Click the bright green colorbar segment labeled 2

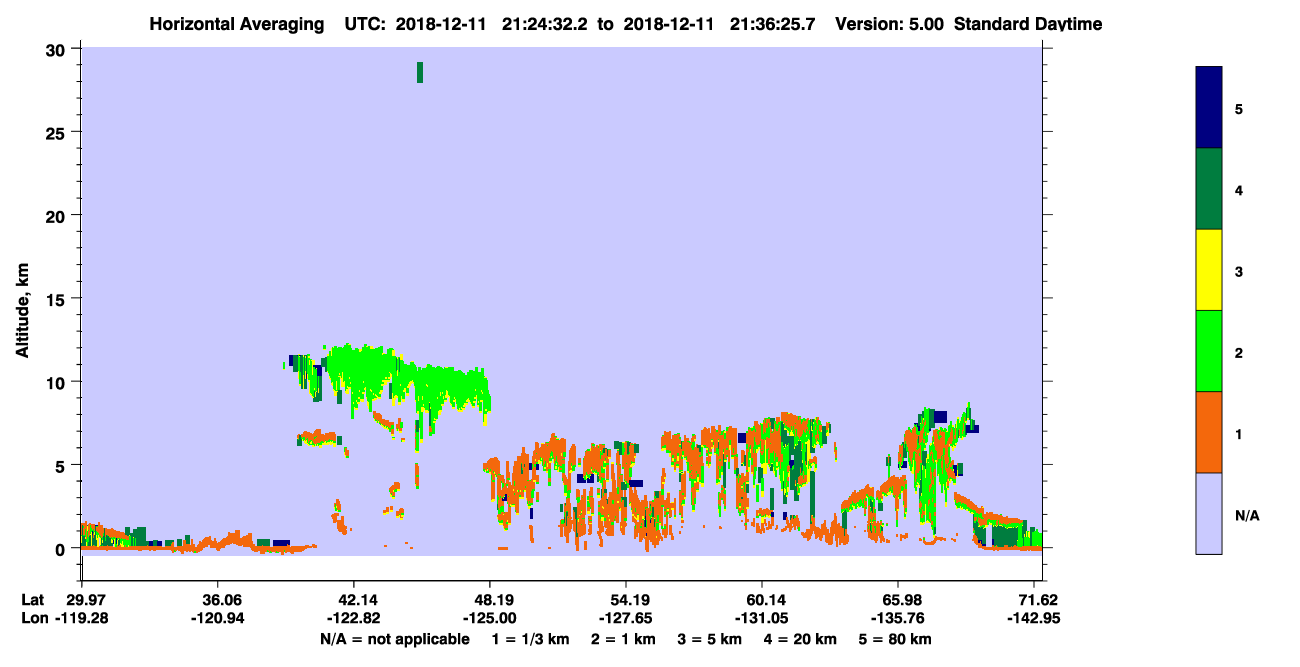1209,351
